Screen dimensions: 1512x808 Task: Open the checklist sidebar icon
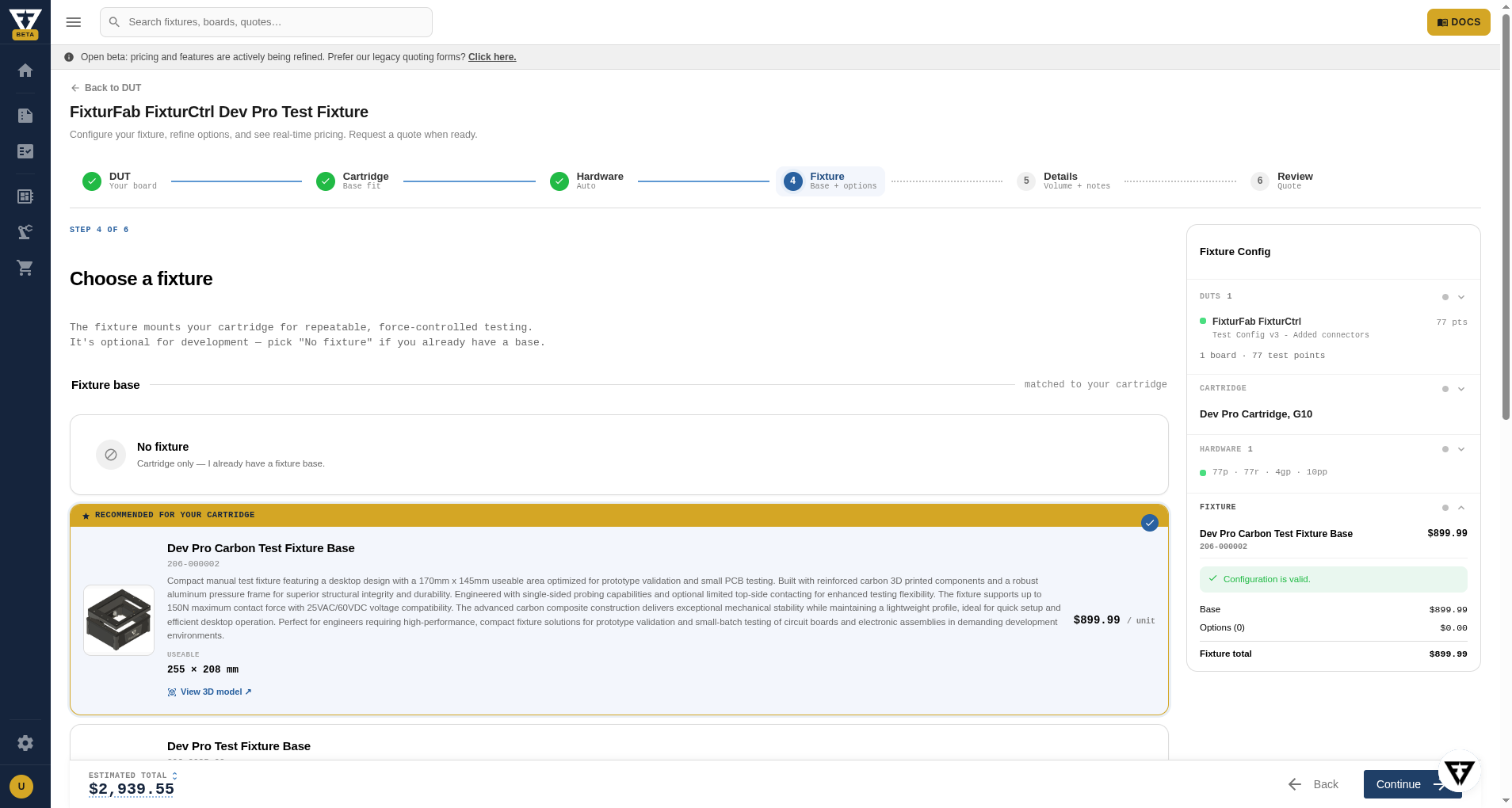pyautogui.click(x=25, y=151)
